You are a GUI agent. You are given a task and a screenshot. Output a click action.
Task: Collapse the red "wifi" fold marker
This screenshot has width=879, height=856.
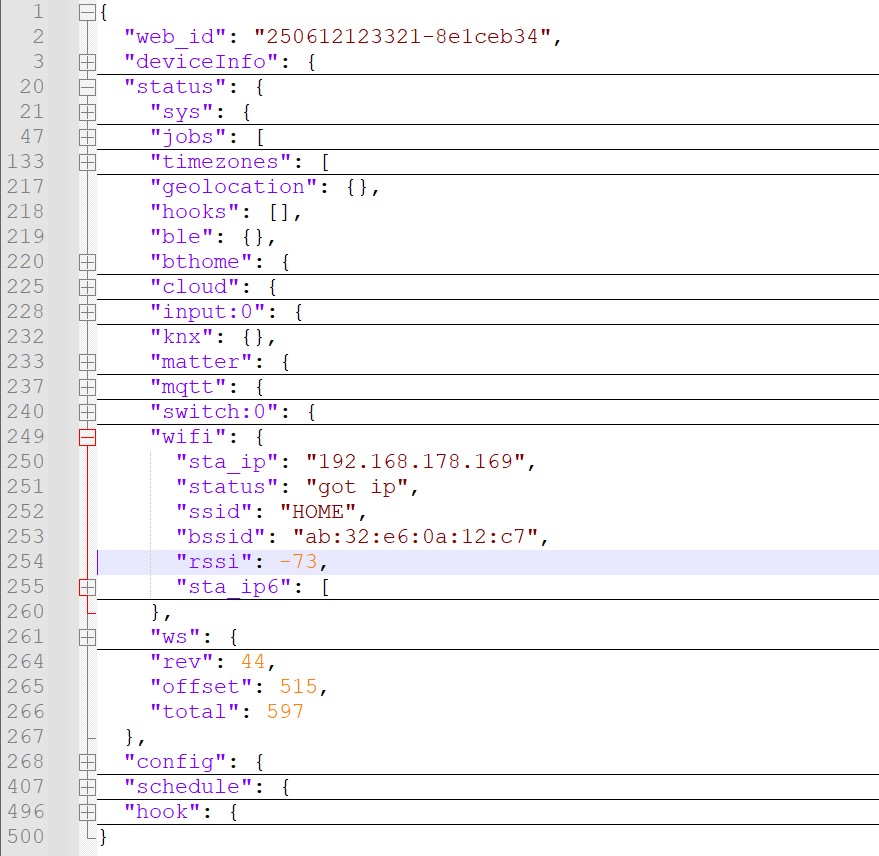87,437
